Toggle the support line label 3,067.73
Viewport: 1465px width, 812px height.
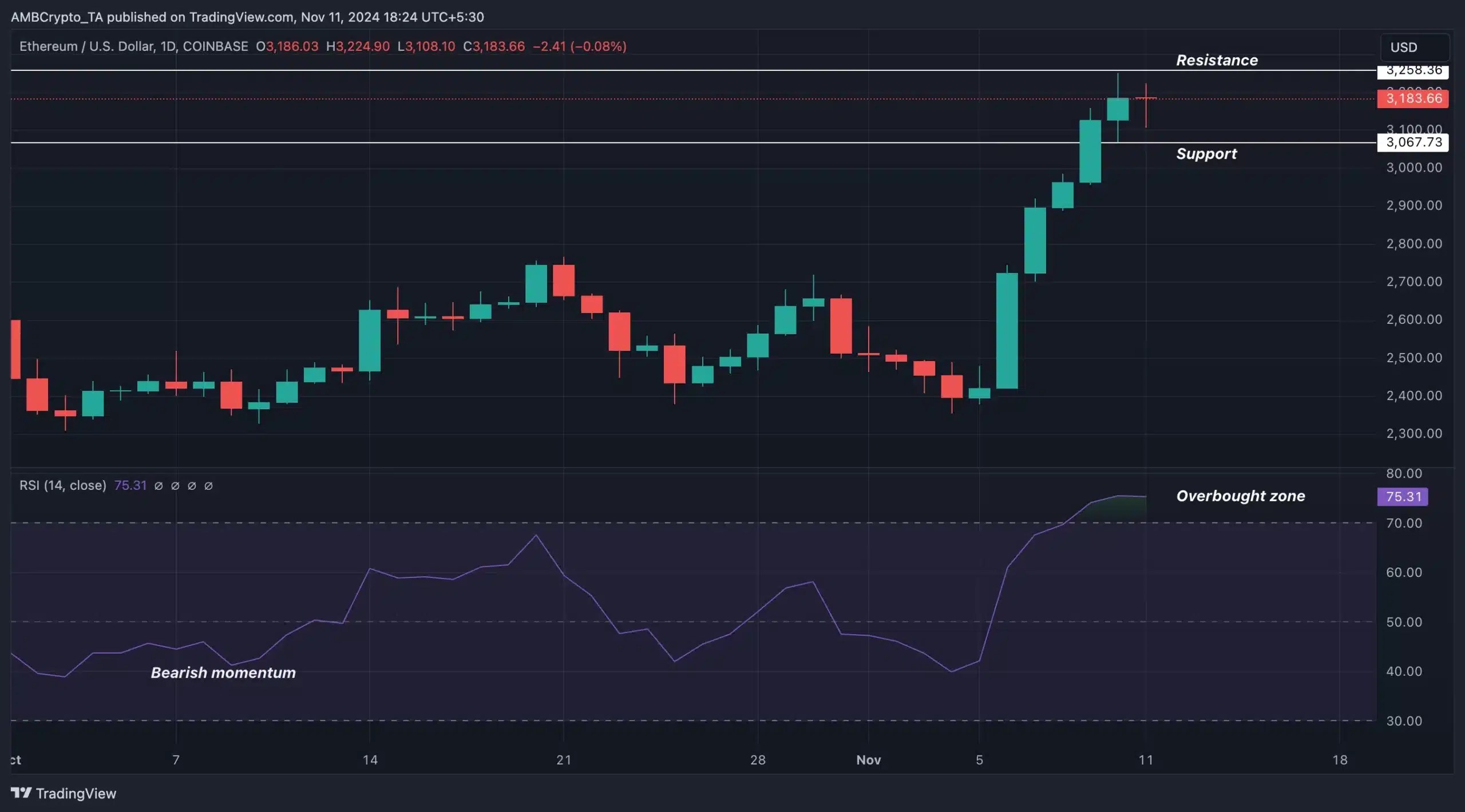click(1413, 142)
